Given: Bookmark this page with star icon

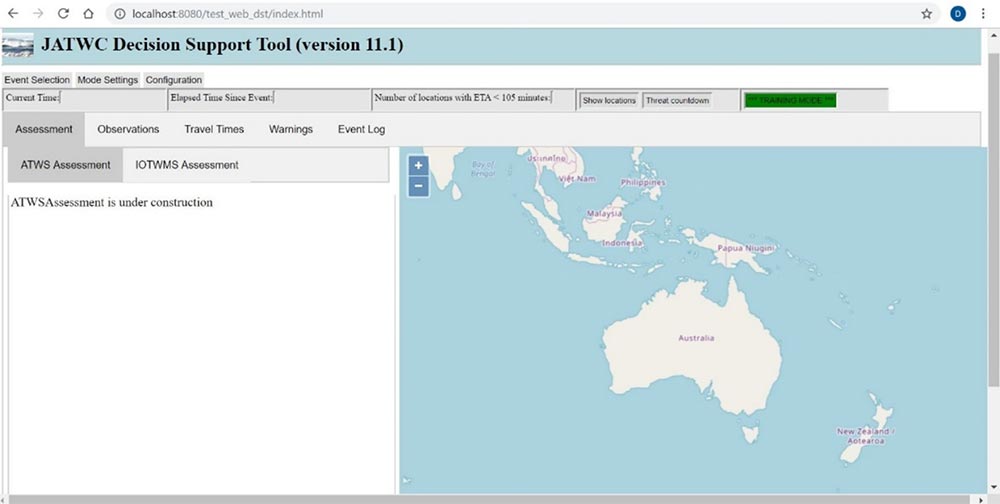Looking at the screenshot, I should pyautogui.click(x=927, y=14).
